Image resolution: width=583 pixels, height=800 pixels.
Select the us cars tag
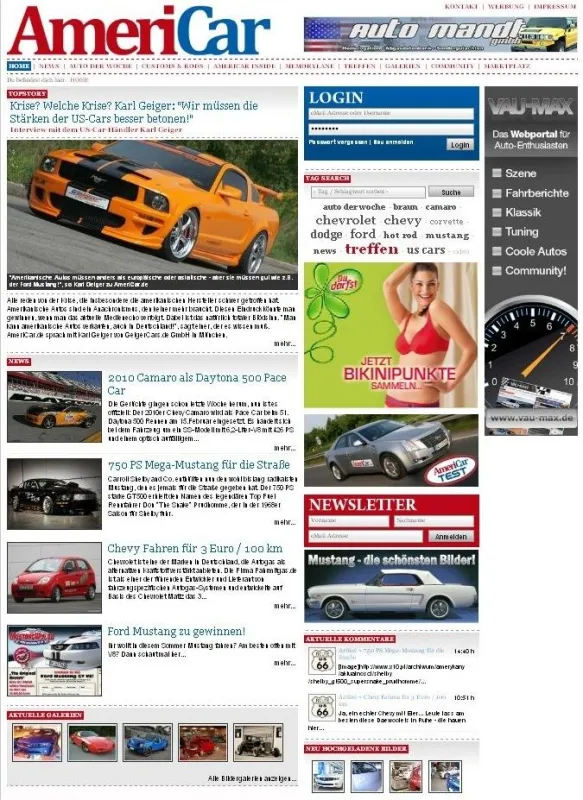(x=425, y=250)
